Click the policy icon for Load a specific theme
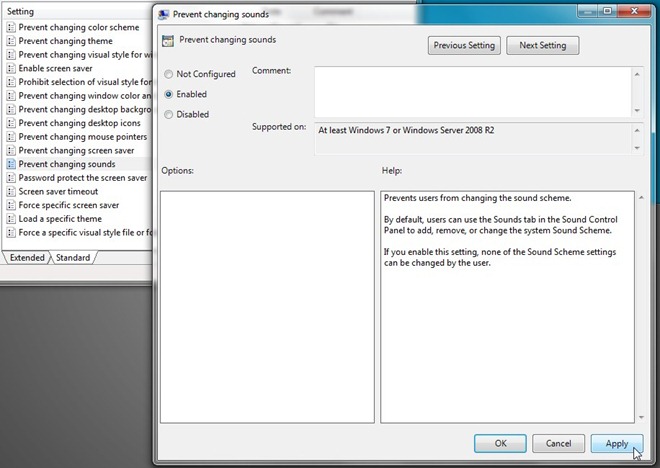660x468 pixels. tap(11, 219)
